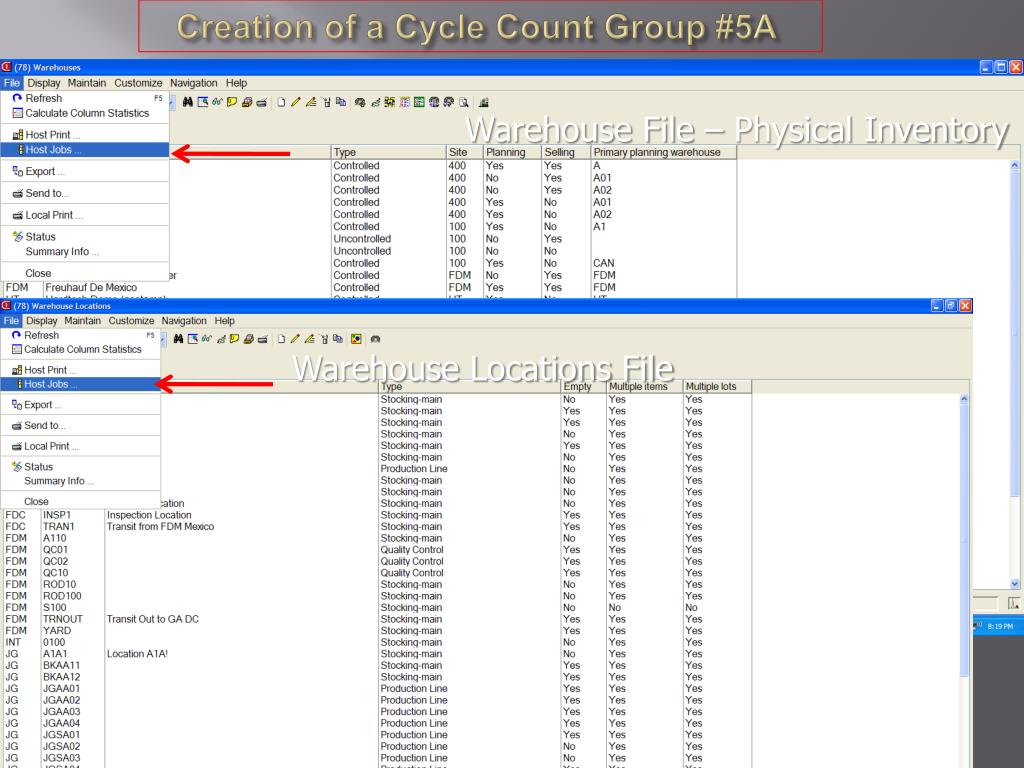Click eyeglasses view icon in Warehouses toolbar
This screenshot has width=1024, height=768.
217,102
